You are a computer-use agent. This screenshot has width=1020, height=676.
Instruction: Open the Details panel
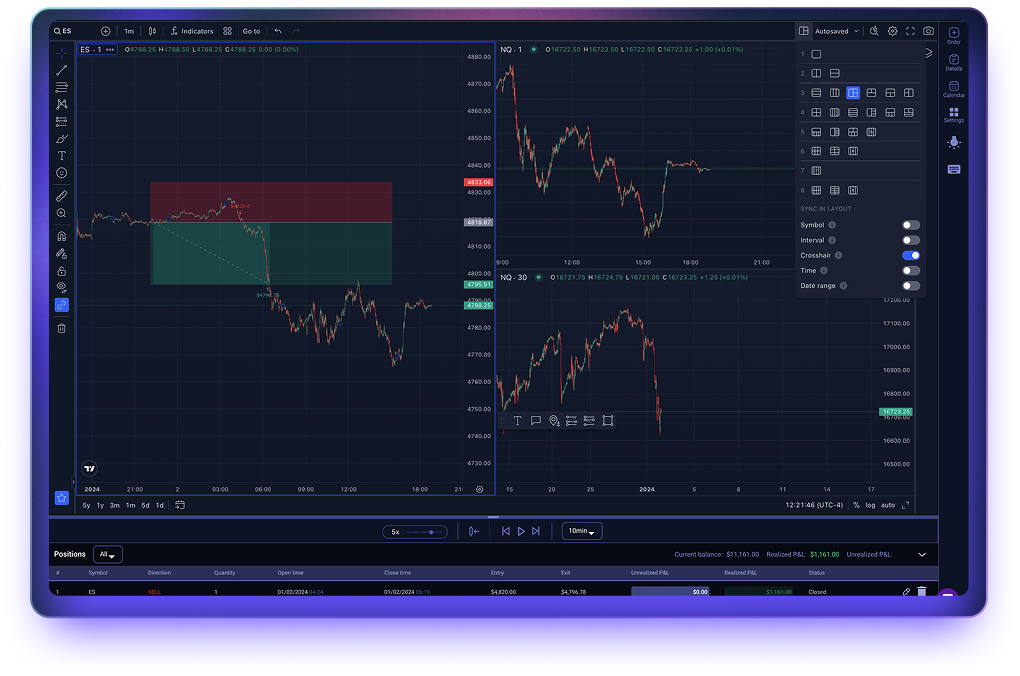coord(954,62)
